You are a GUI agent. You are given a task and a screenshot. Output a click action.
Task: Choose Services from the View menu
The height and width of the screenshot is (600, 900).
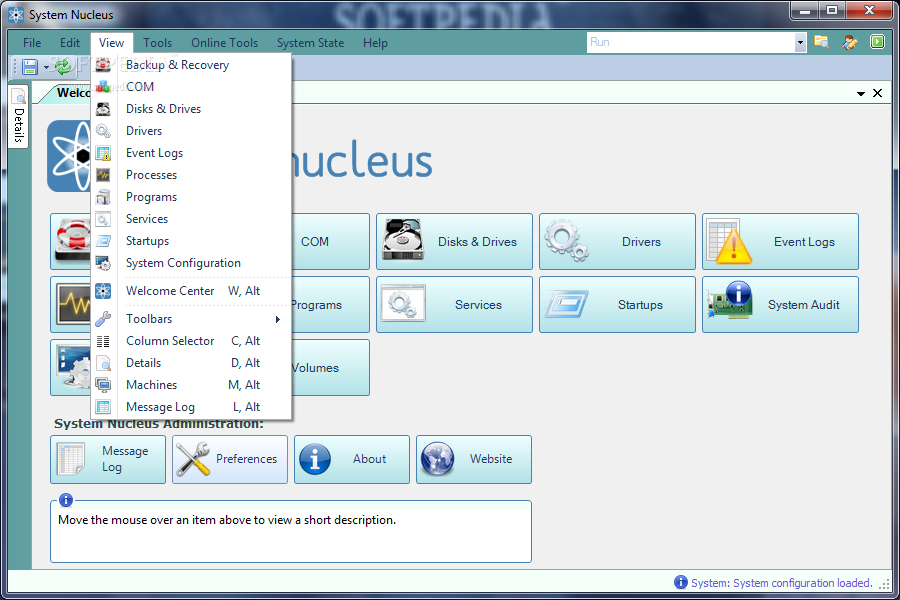191,219
